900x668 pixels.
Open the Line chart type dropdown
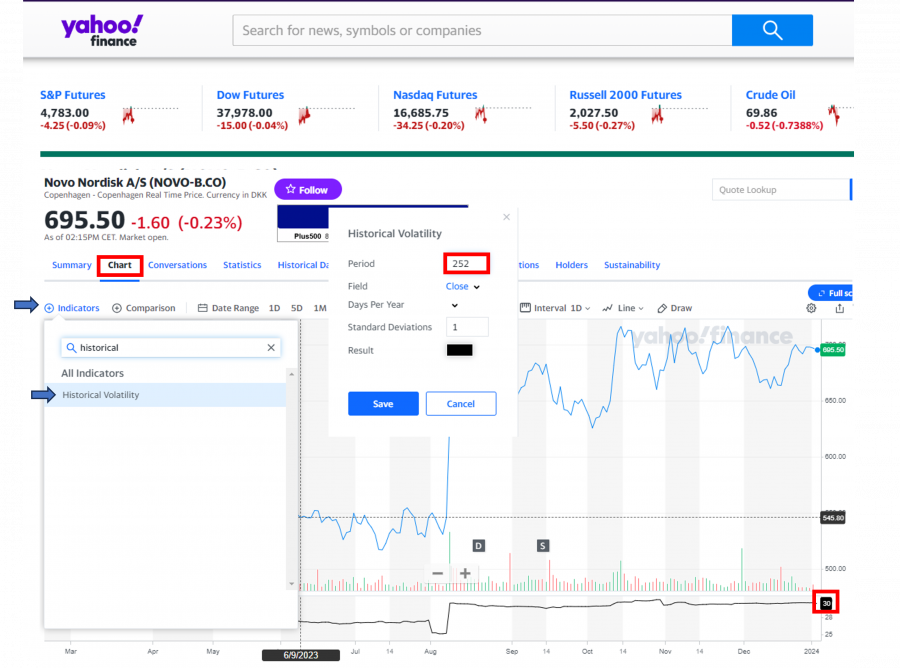tap(623, 308)
